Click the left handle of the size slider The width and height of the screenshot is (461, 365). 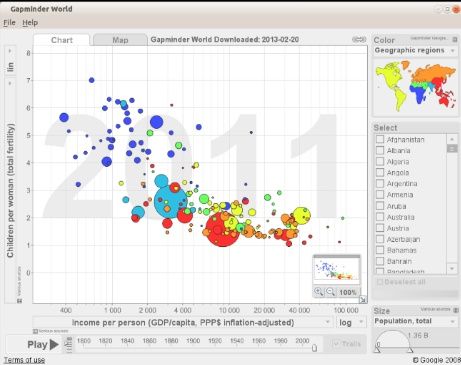click(377, 350)
